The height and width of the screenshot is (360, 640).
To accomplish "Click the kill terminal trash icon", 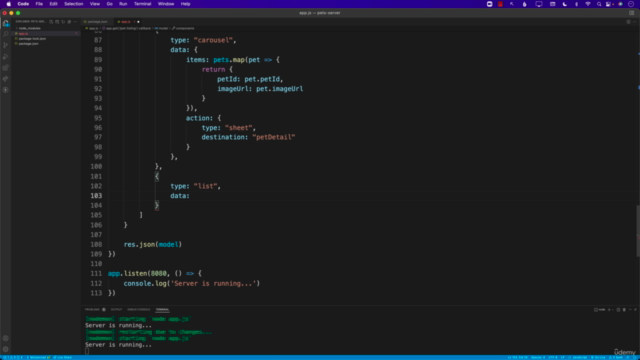I will [624, 310].
